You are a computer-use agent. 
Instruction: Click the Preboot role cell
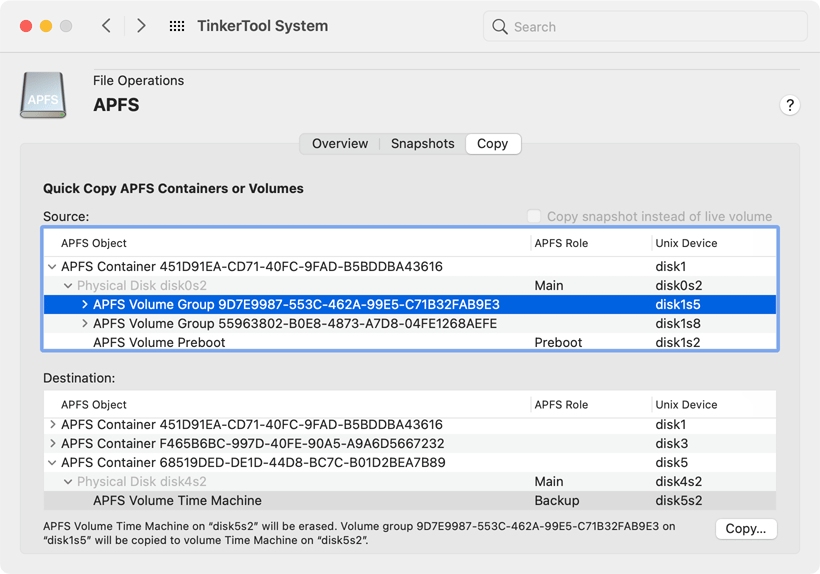[558, 342]
